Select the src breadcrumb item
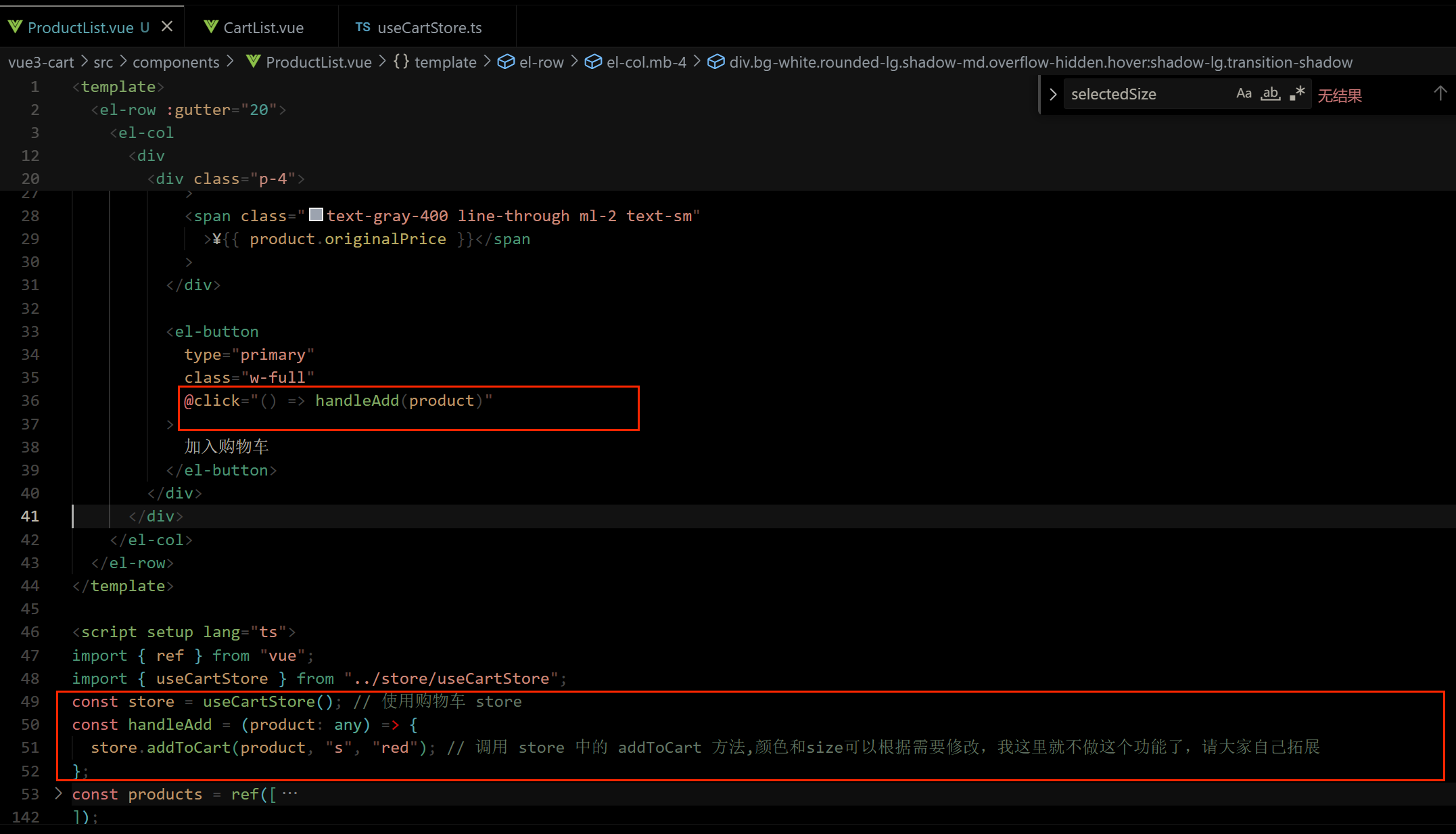 [103, 62]
